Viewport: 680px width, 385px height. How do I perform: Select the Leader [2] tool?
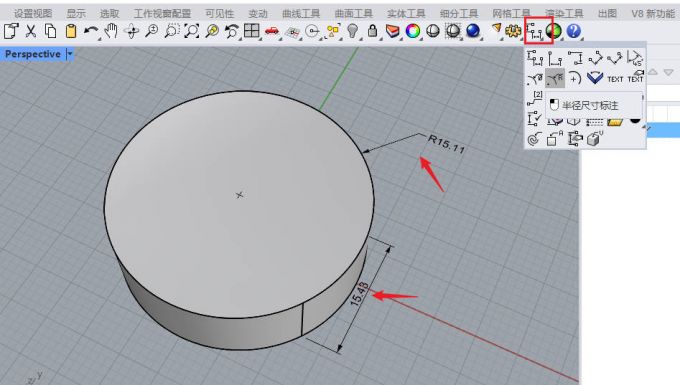(x=535, y=98)
